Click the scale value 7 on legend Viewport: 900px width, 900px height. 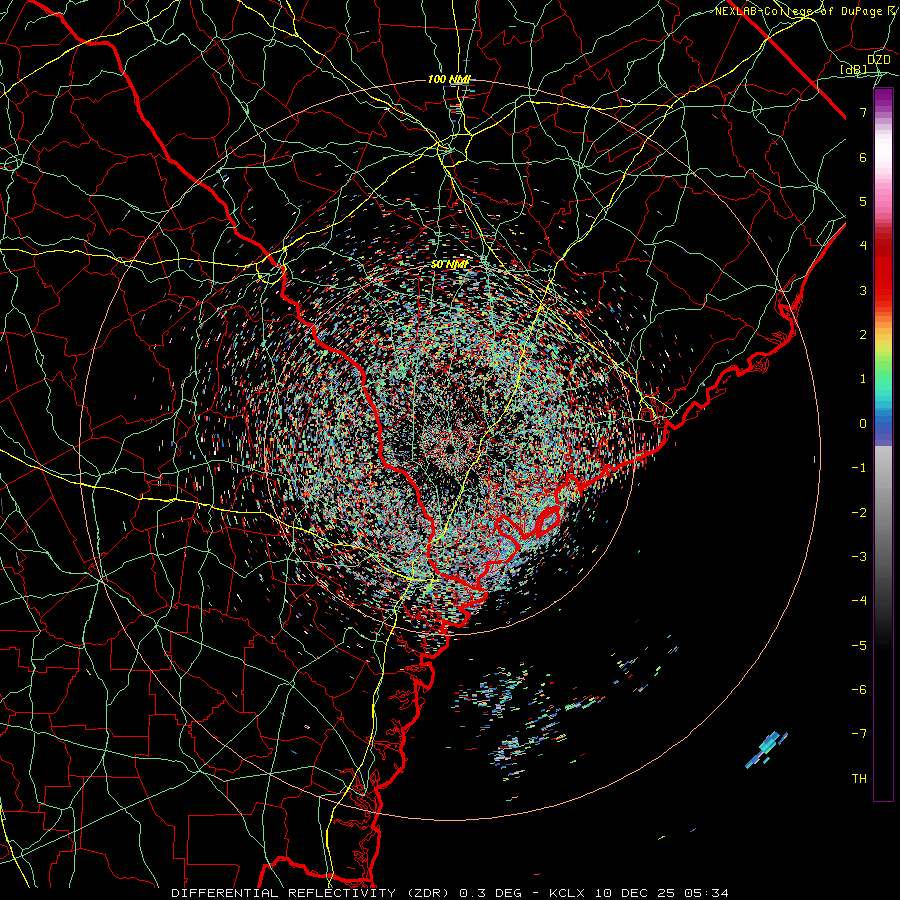(x=863, y=112)
